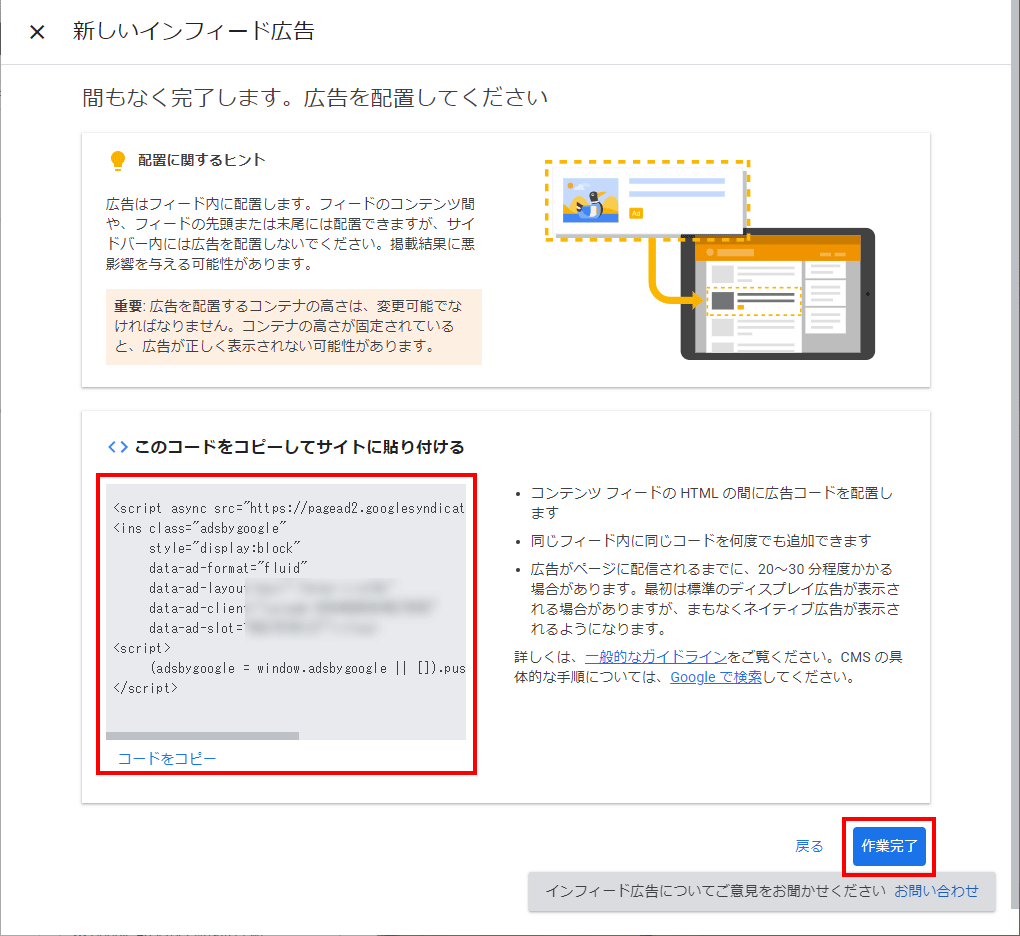The width and height of the screenshot is (1020, 936).
Task: Open the 一般的なガイドライン link
Action: (656, 657)
